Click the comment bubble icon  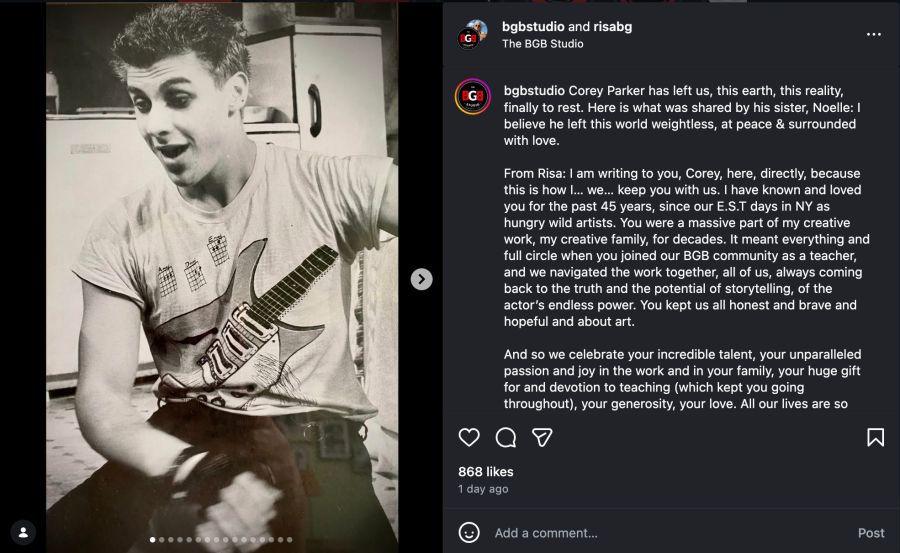coord(506,437)
